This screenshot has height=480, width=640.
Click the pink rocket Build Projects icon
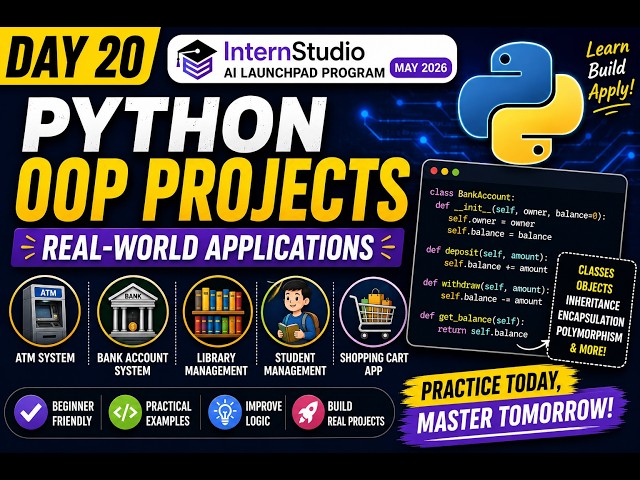tap(308, 412)
